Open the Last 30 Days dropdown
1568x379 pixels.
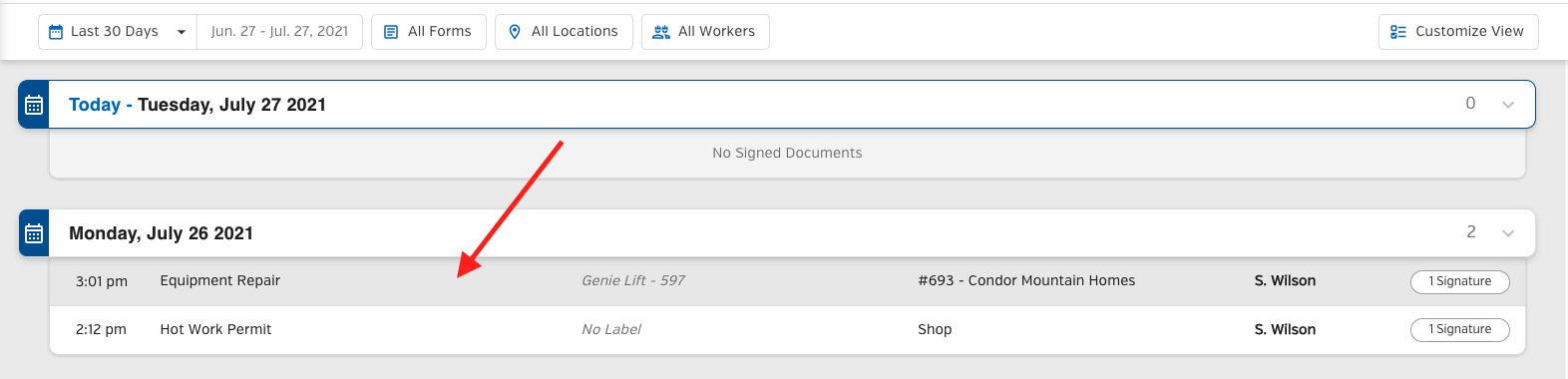[x=118, y=32]
